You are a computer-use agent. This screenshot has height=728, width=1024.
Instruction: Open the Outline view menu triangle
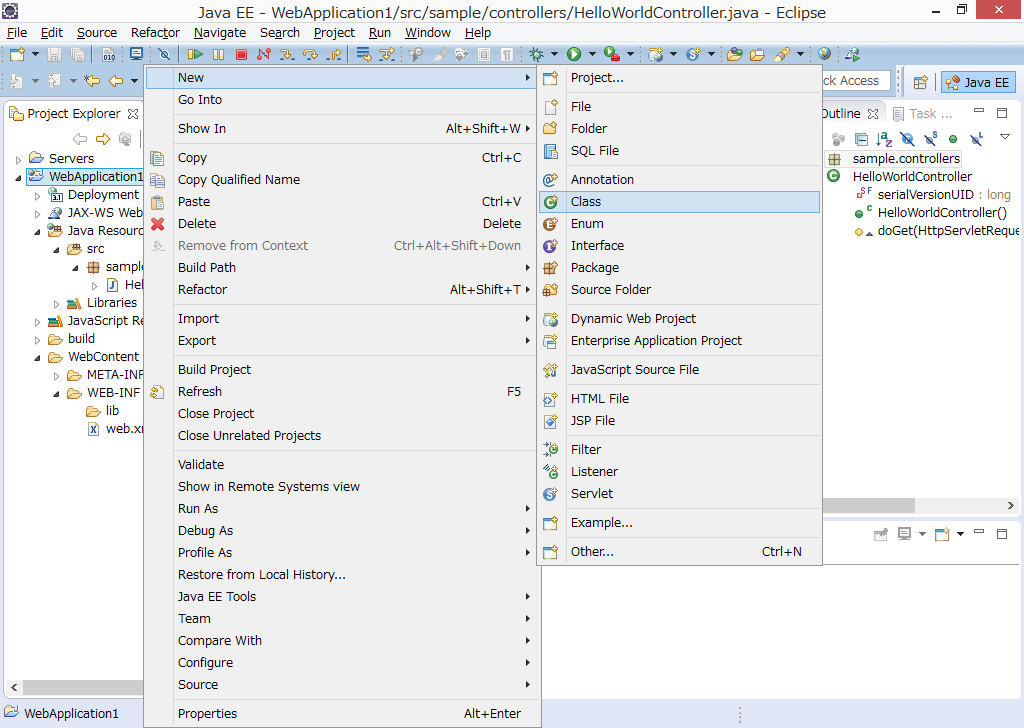click(x=1005, y=137)
